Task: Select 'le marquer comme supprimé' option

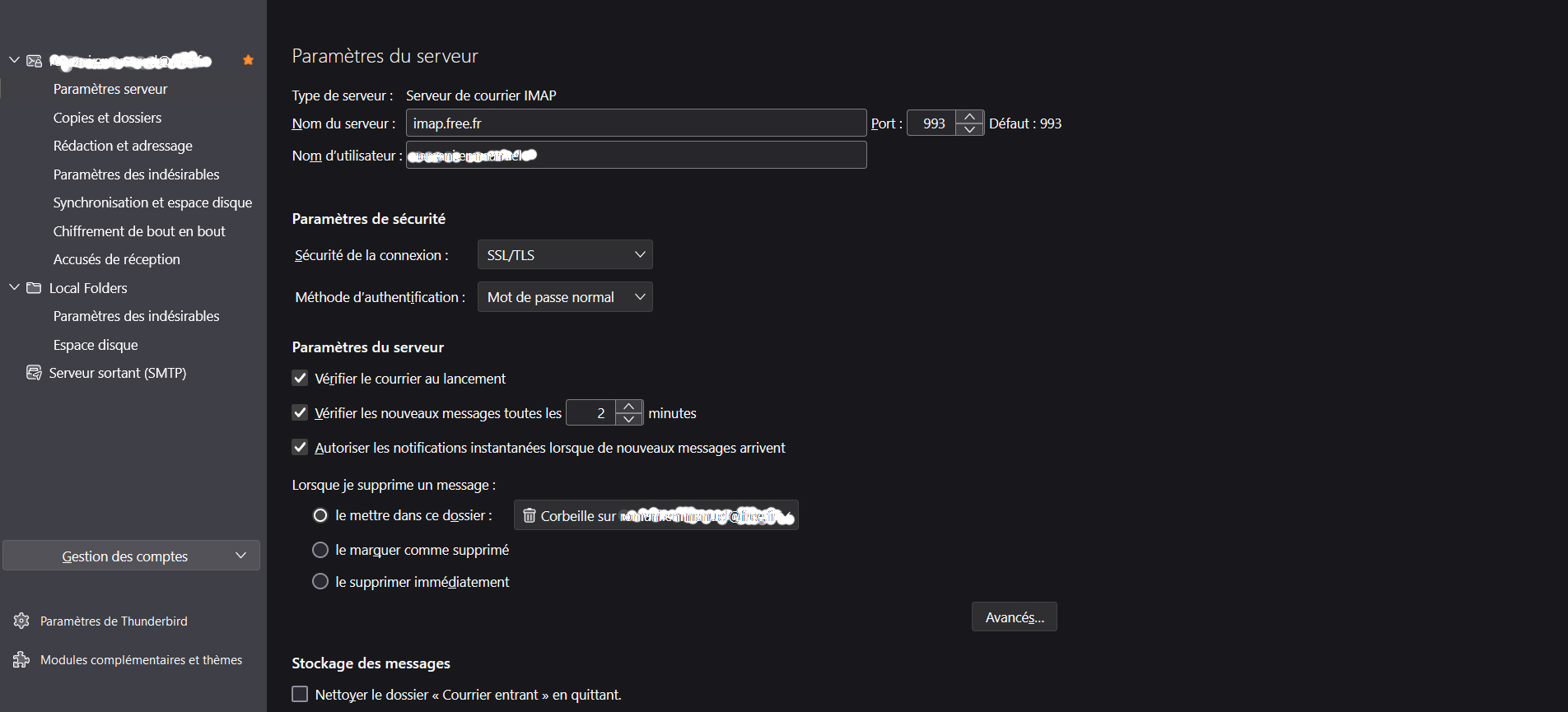Action: pyautogui.click(x=320, y=550)
